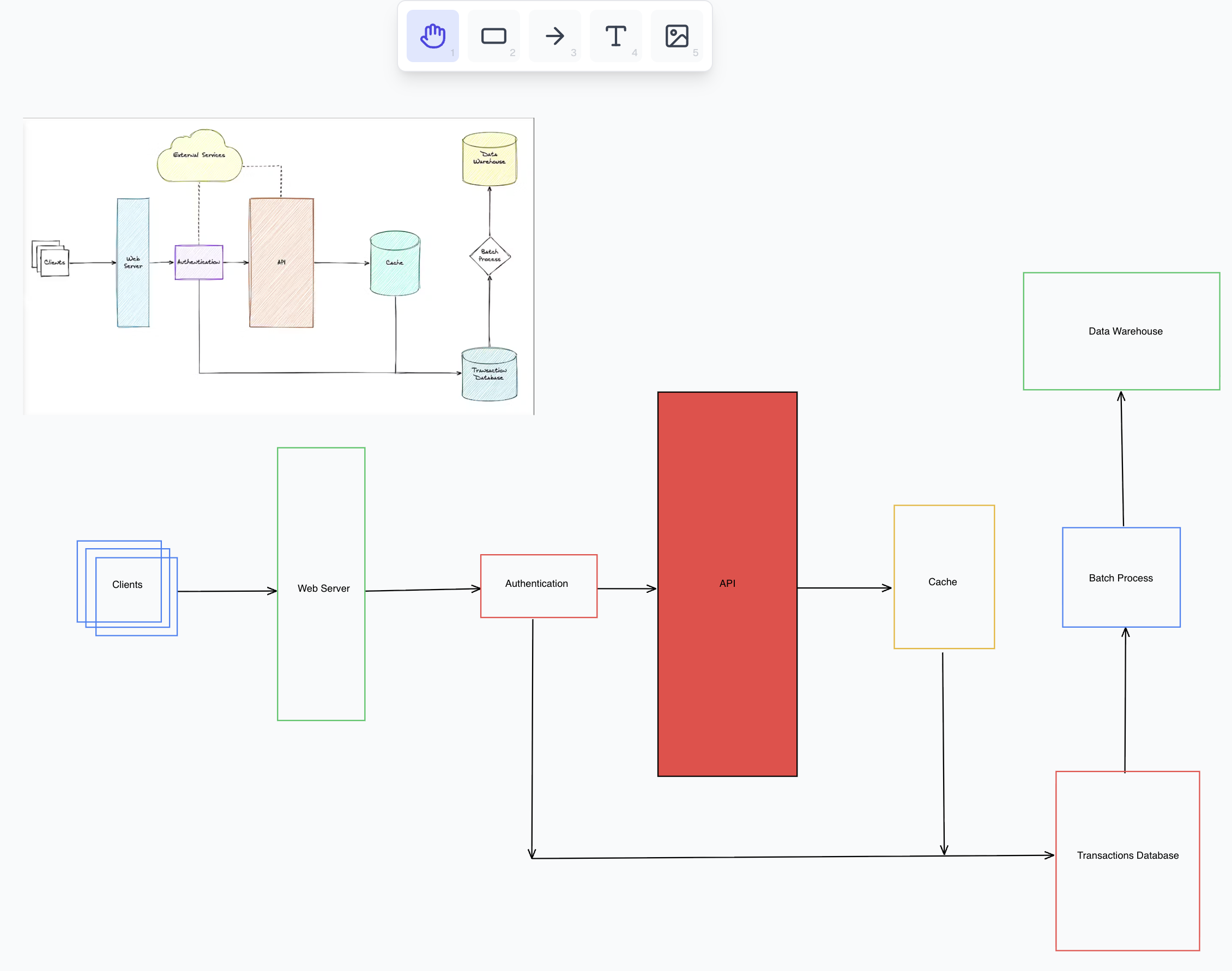This screenshot has width=1232, height=971.
Task: Select vertical arrow below Cache box
Action: pos(943,753)
